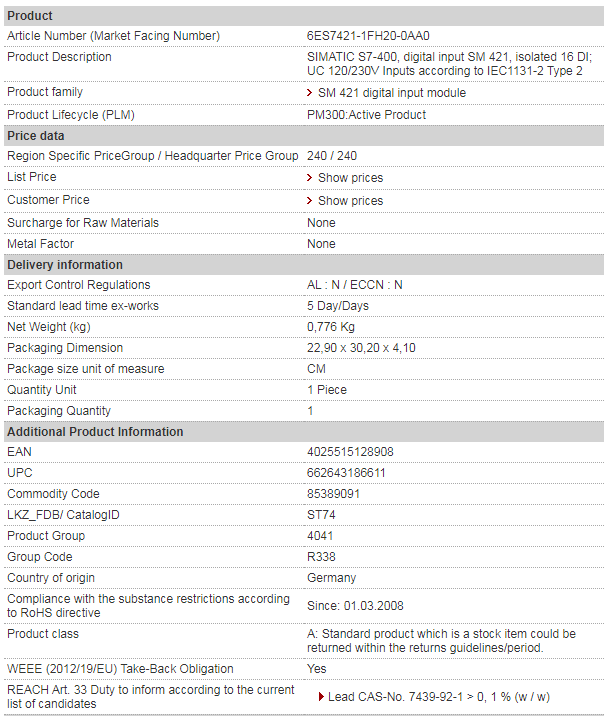Viewport: 604px width, 716px height.
Task: Show prices for List Price
Action: (x=350, y=178)
